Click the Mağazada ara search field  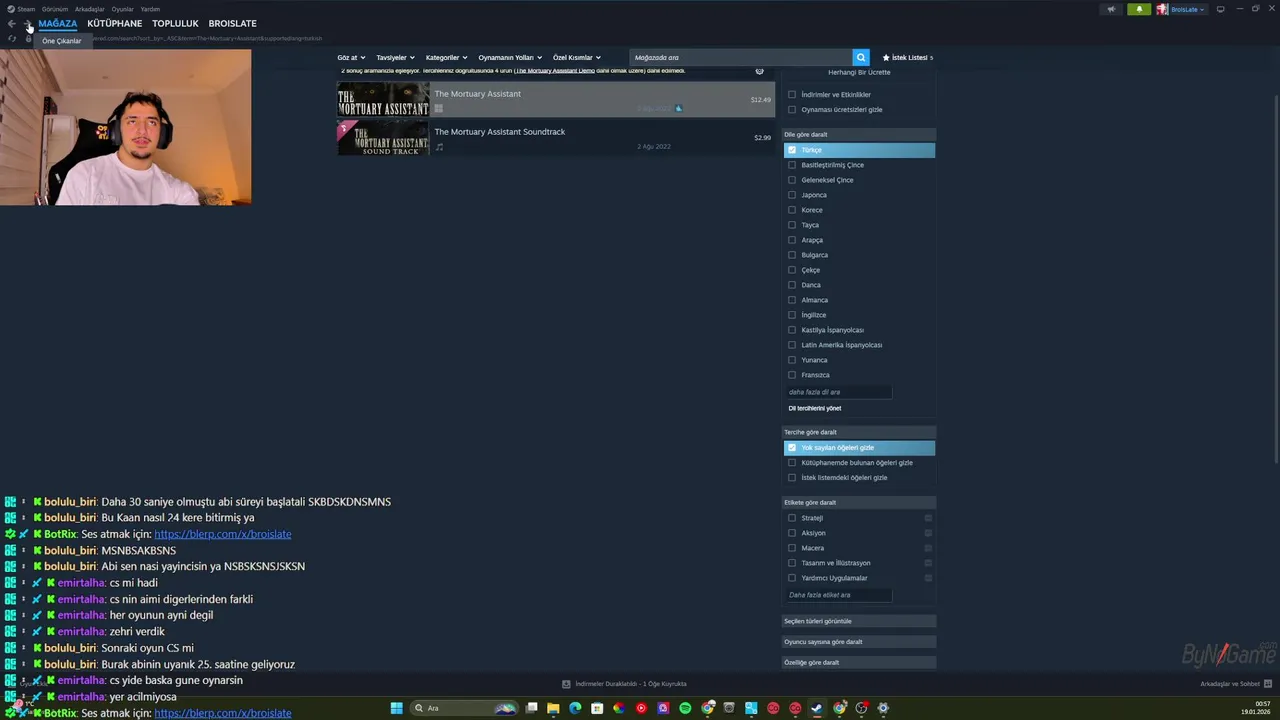click(x=741, y=58)
